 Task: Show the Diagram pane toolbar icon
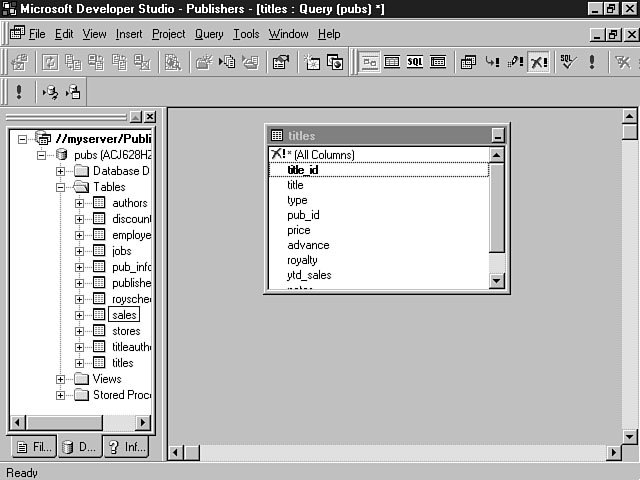pos(370,62)
